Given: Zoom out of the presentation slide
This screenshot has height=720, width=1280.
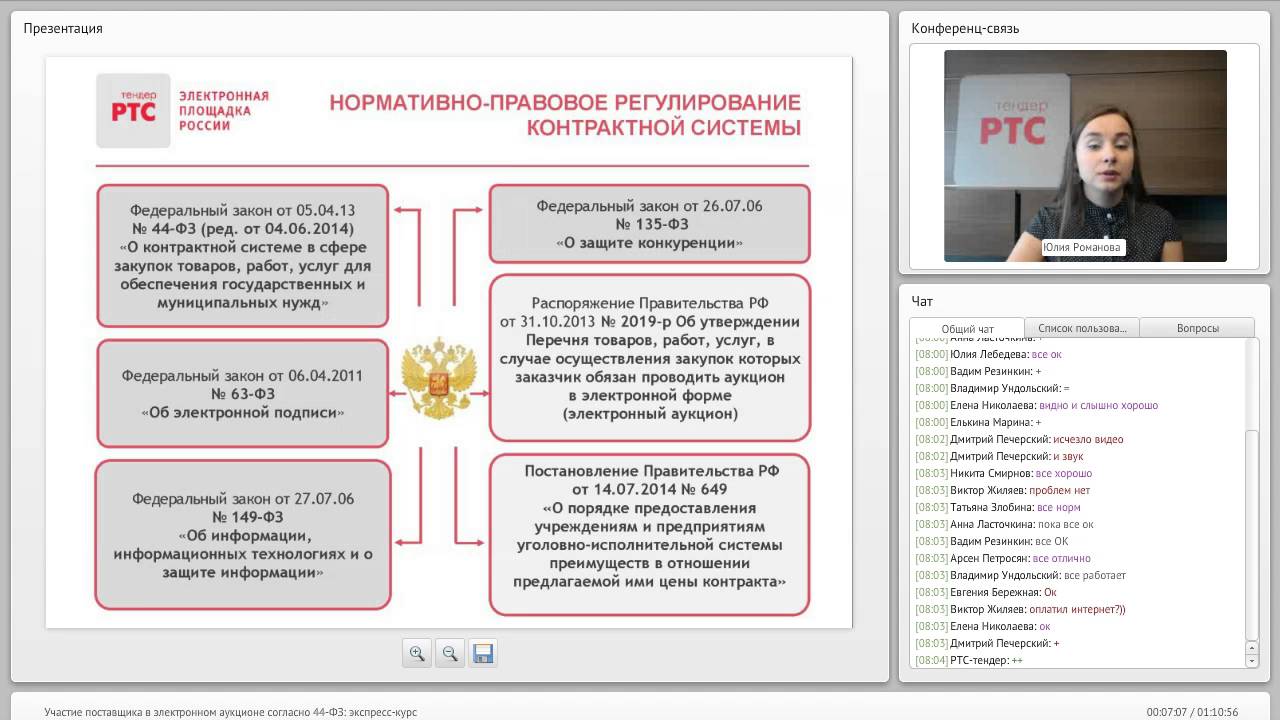Looking at the screenshot, I should point(450,653).
